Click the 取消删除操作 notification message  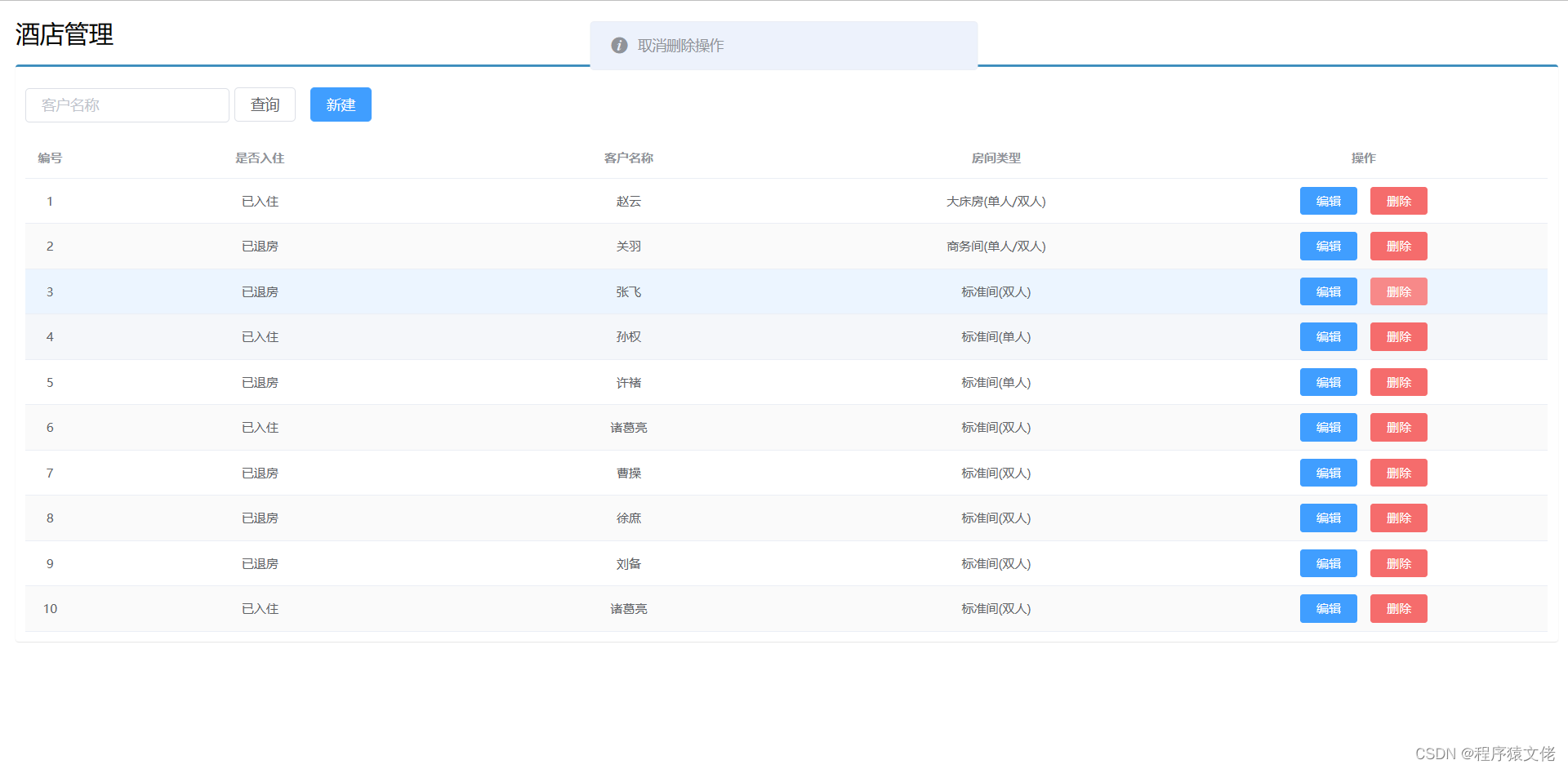pos(680,46)
